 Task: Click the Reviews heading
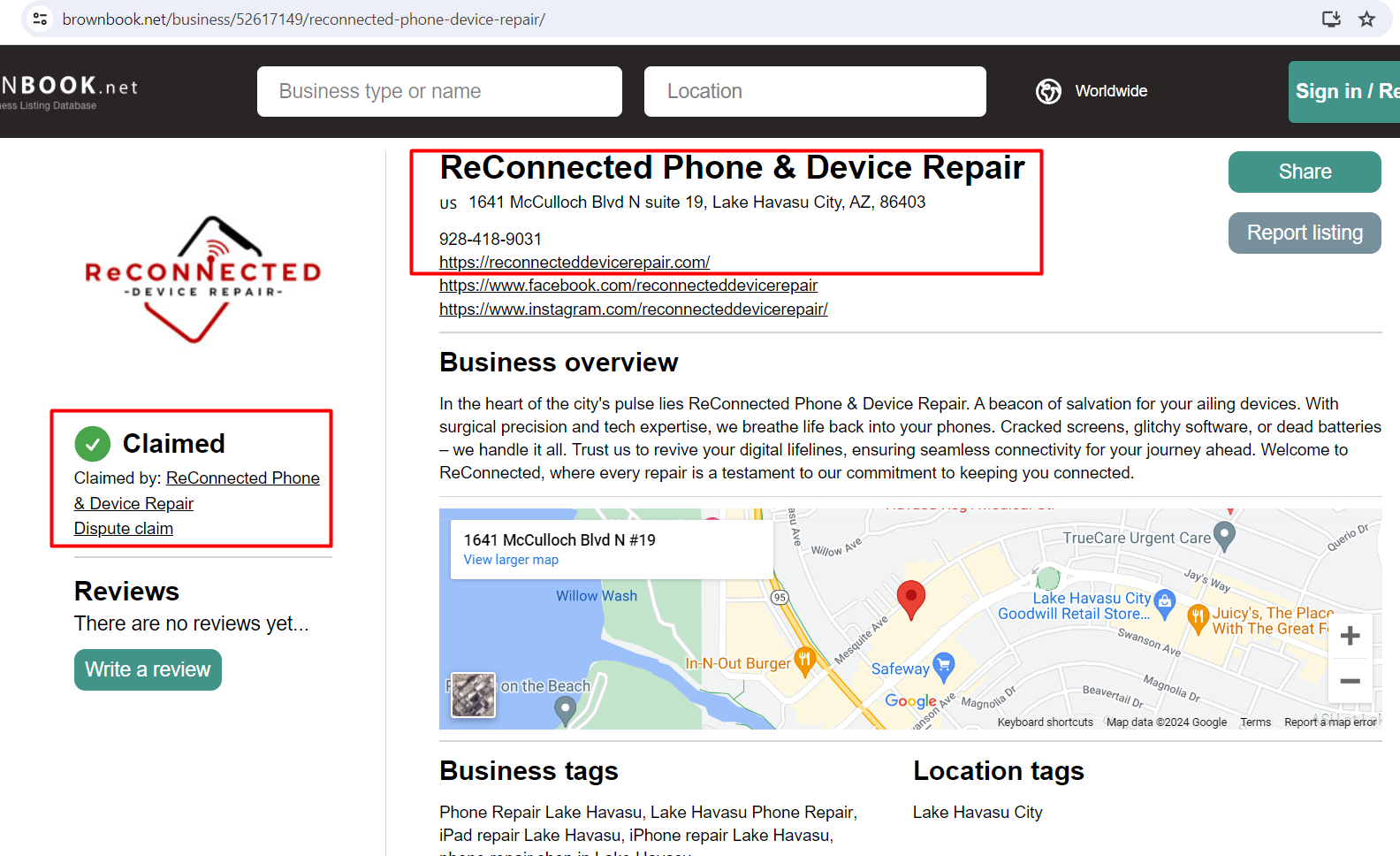(126, 592)
